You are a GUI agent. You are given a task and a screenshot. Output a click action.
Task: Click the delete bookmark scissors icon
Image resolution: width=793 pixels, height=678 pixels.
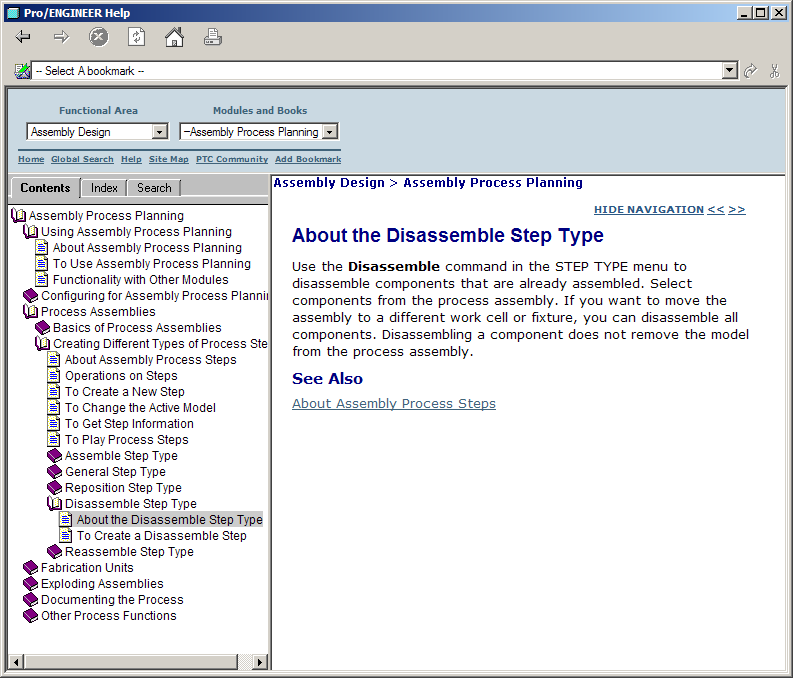pos(774,71)
